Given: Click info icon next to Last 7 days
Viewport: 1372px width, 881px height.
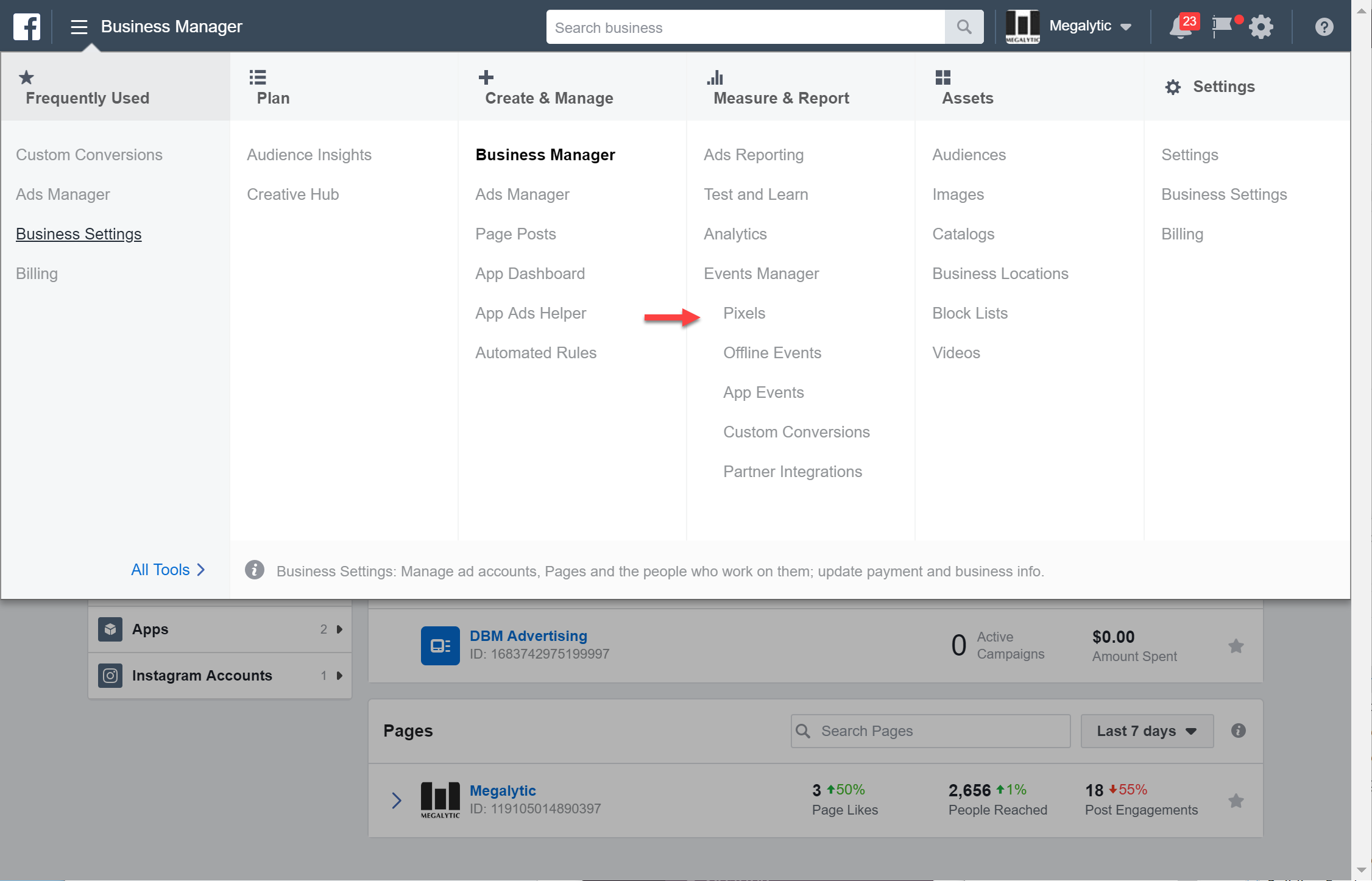Looking at the screenshot, I should pos(1238,731).
